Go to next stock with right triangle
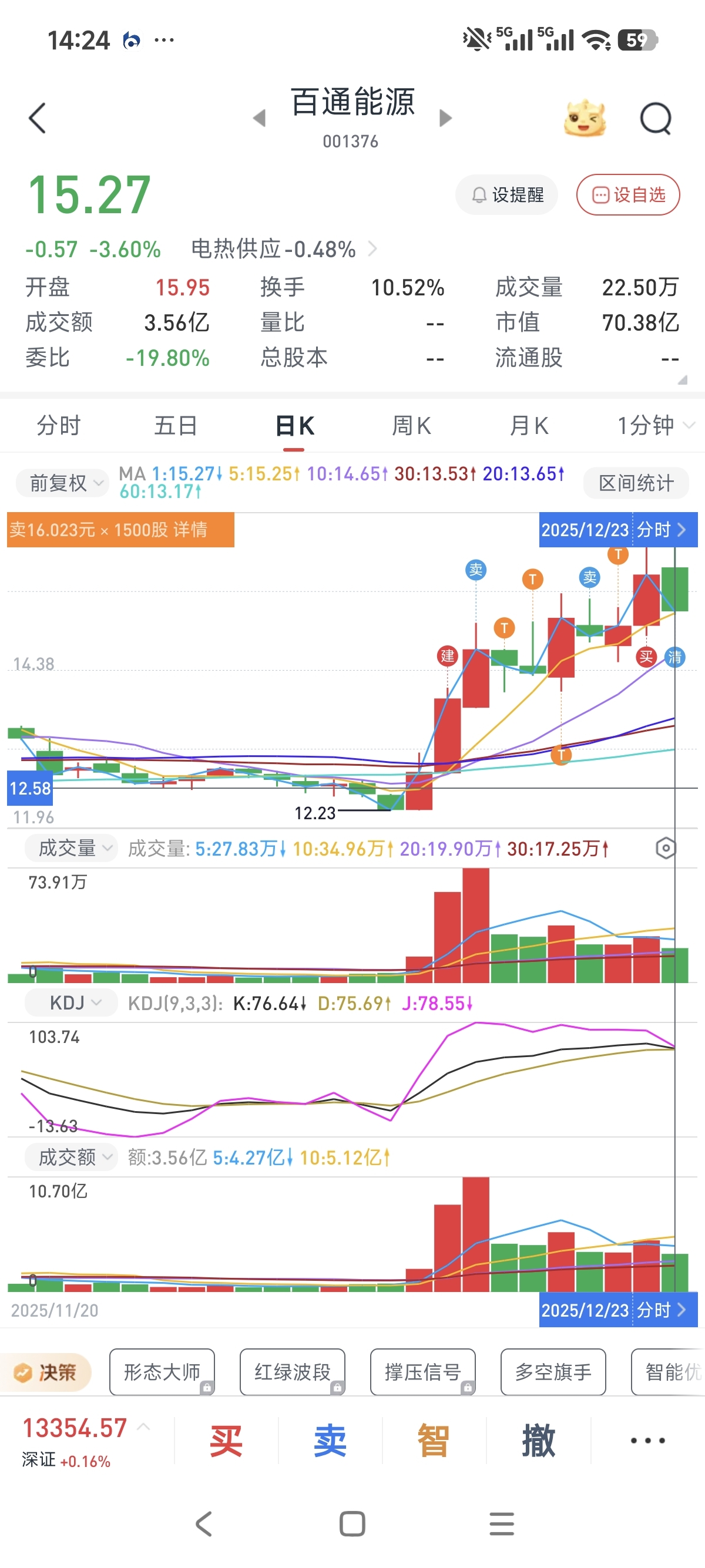This screenshot has width=705, height=1568. pos(446,118)
